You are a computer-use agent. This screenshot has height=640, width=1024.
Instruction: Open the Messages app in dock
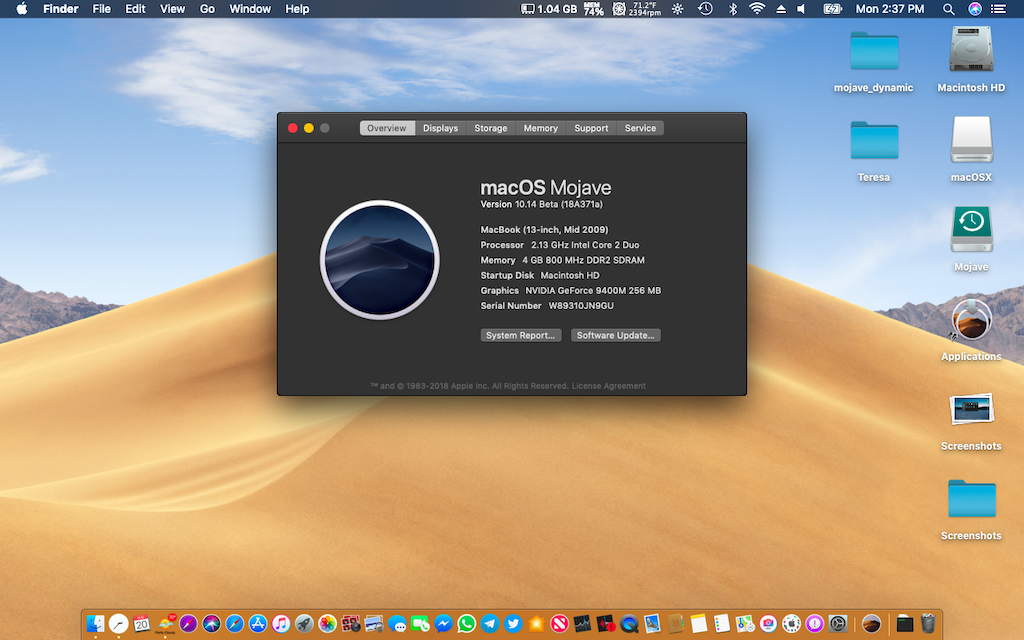coord(397,624)
